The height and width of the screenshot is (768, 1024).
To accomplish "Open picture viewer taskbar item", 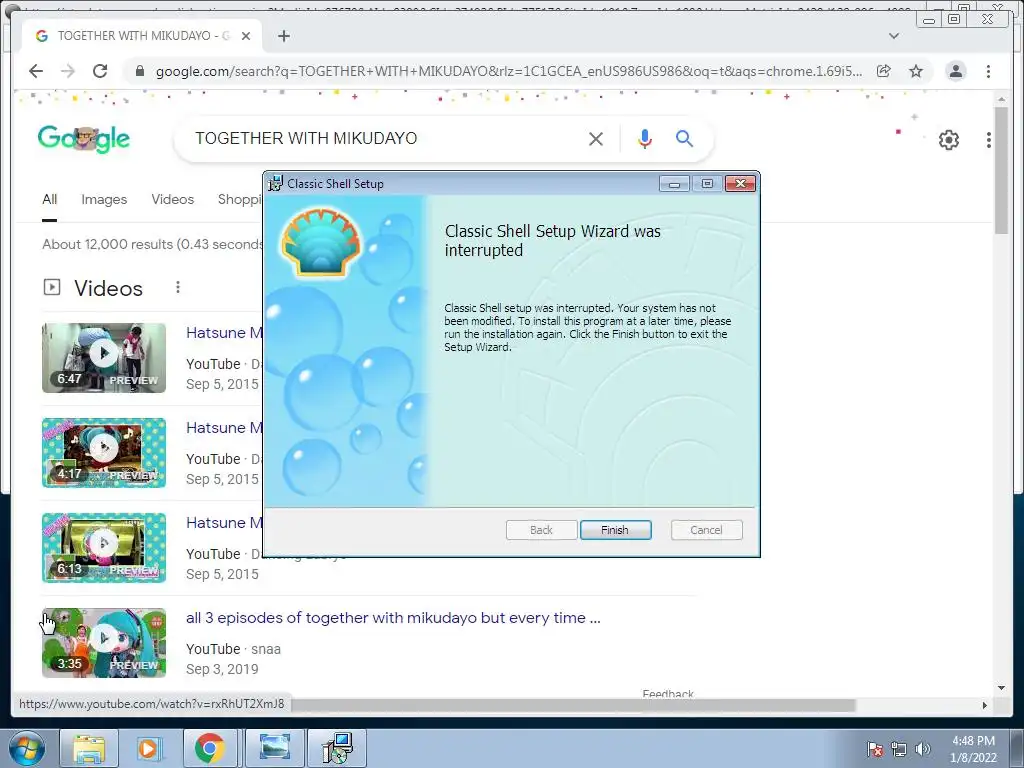I will (x=275, y=748).
